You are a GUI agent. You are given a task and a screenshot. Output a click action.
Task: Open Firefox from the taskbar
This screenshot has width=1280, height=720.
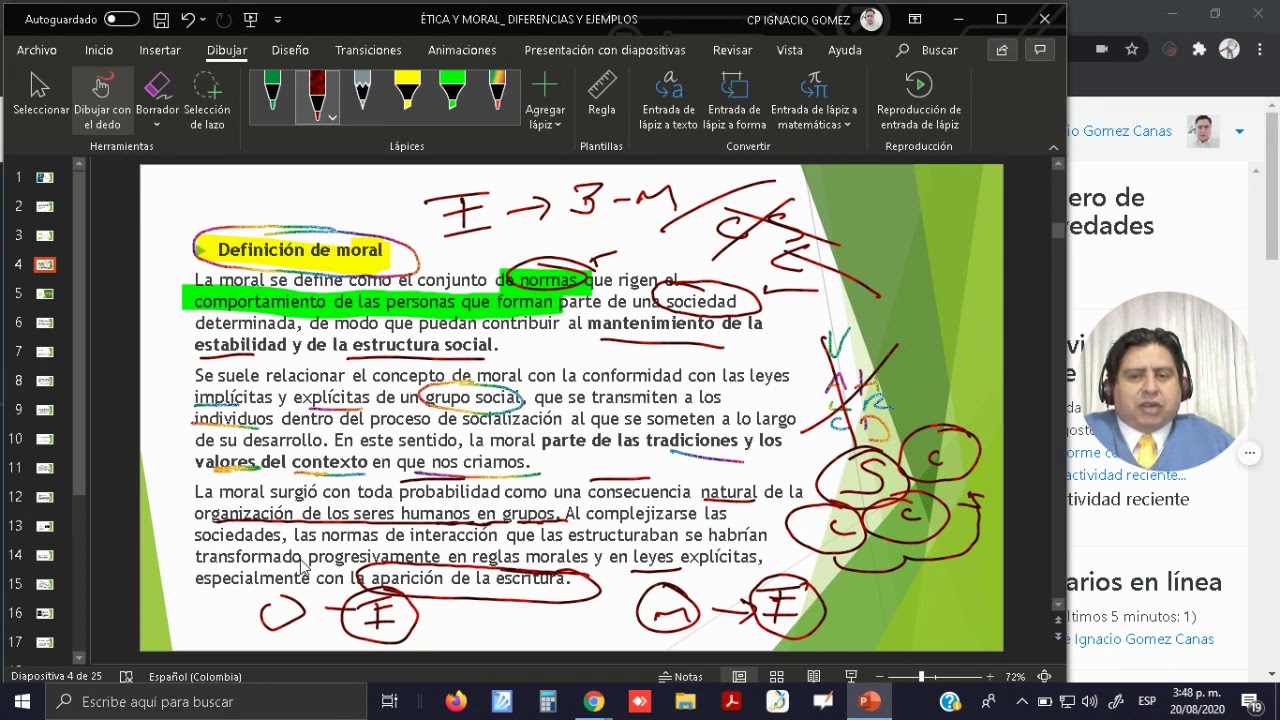(x=455, y=701)
